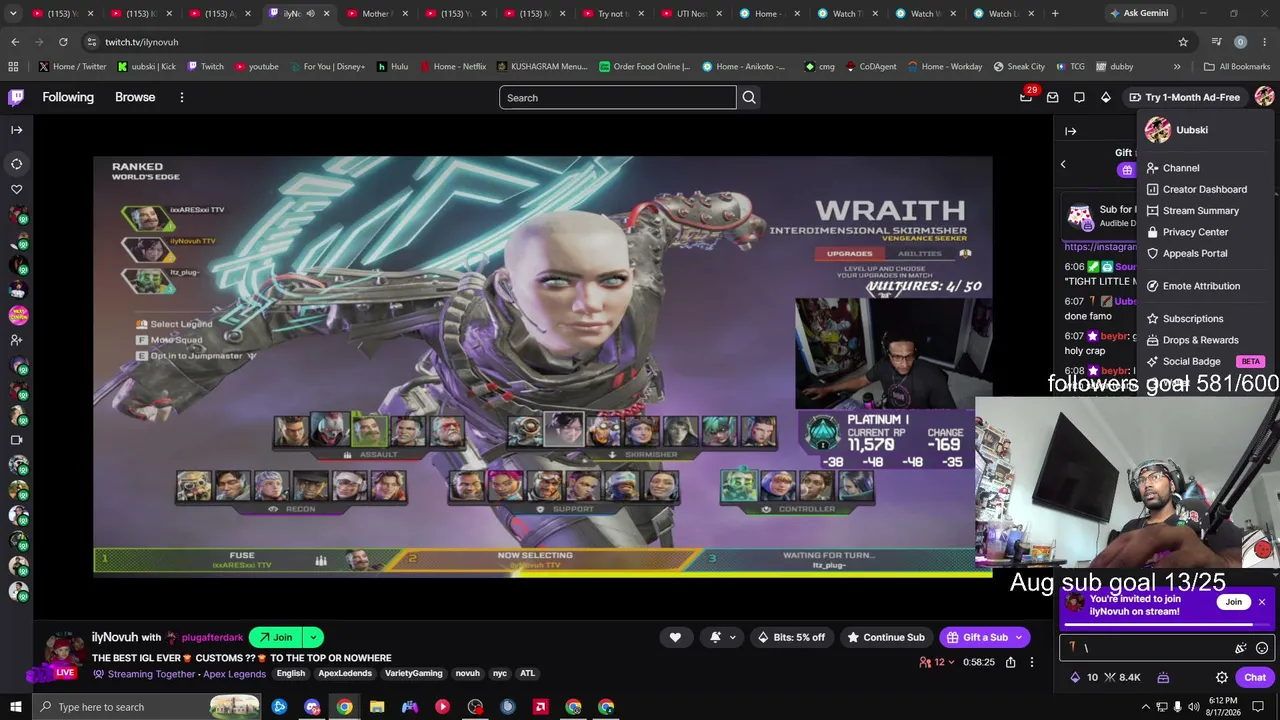Expand the Gift a Sub dropdown arrow
The image size is (1280, 720).
click(x=1019, y=637)
